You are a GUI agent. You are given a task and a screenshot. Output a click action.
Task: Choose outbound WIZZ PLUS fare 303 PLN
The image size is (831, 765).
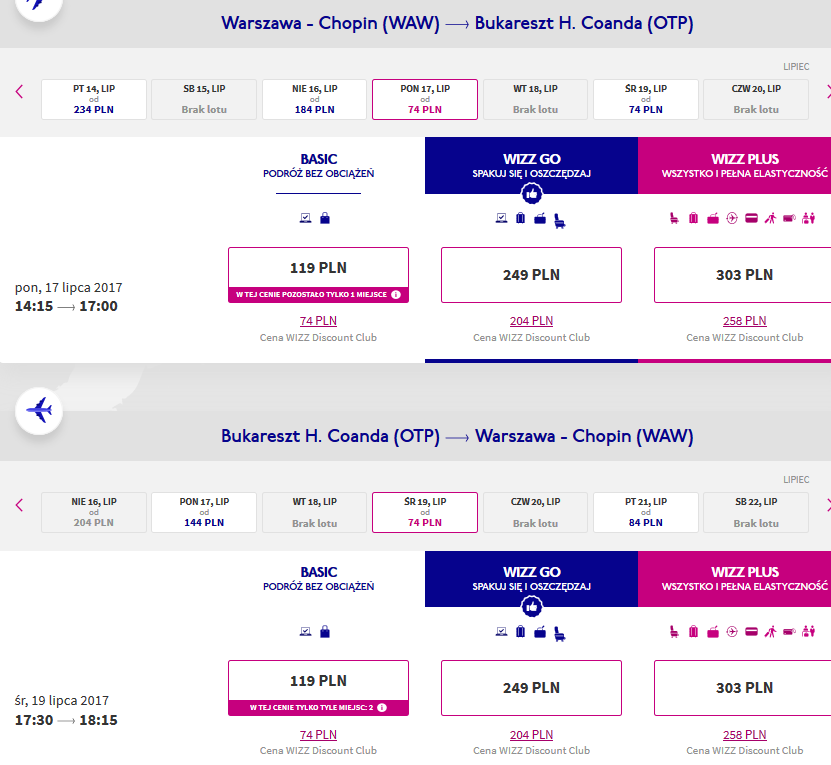pyautogui.click(x=744, y=275)
